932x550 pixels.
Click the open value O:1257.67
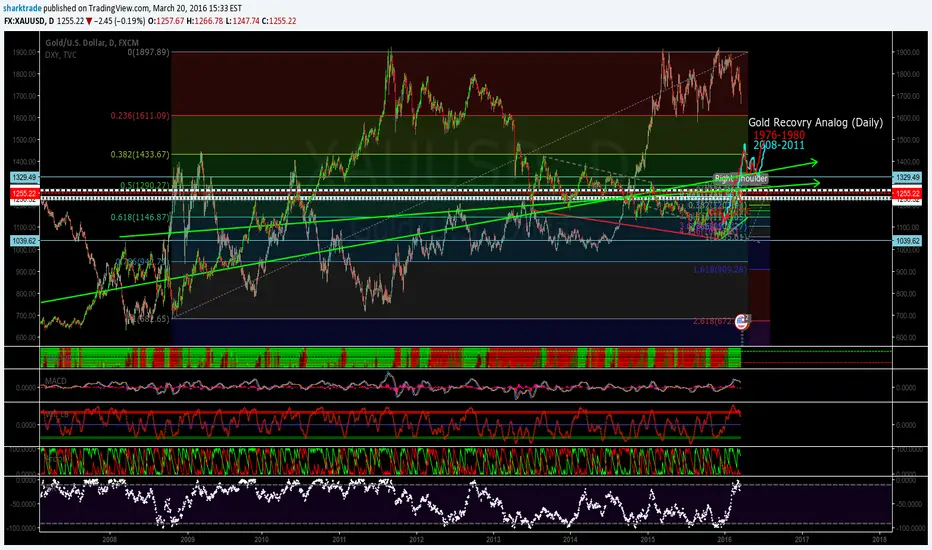[x=166, y=21]
